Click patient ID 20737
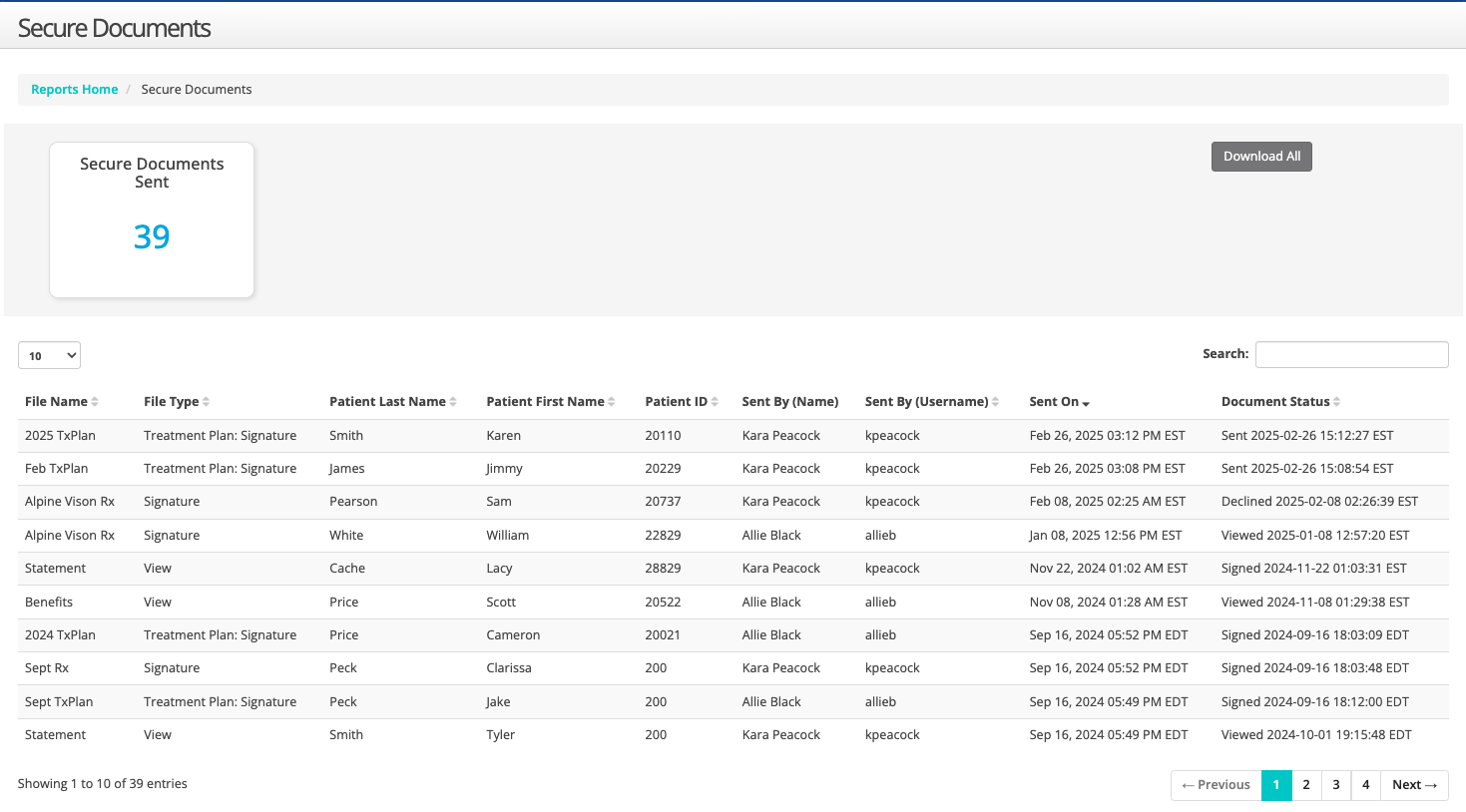The height and width of the screenshot is (812, 1466). click(x=663, y=502)
